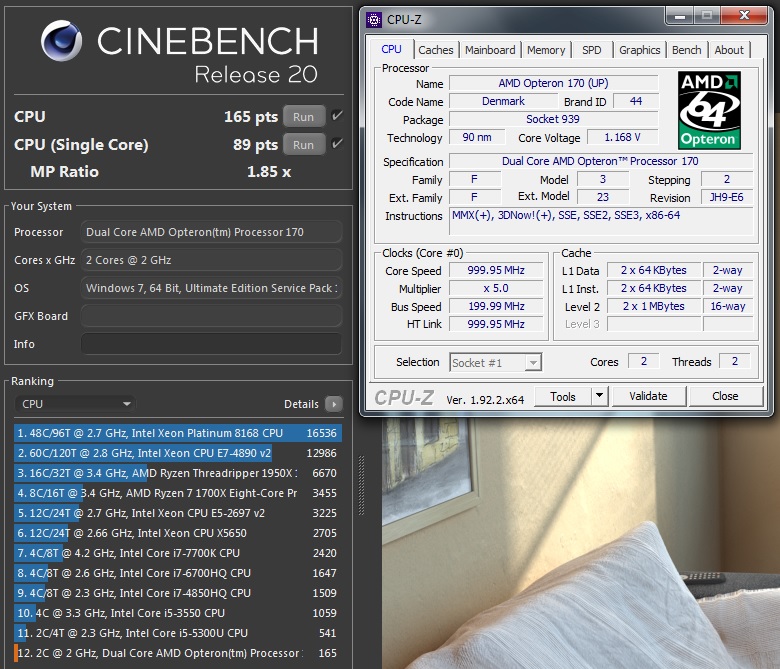Viewport: 780px width, 669px height.
Task: Click the Package value Socket 939
Action: pos(553,119)
